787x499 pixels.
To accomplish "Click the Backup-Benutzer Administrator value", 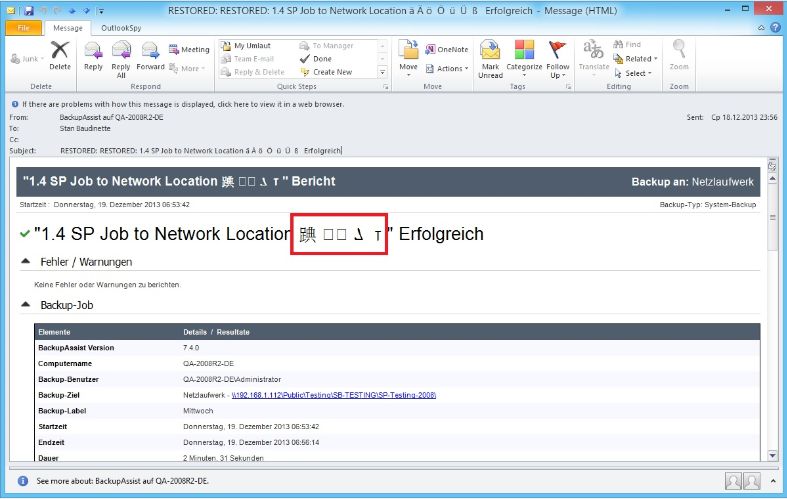I will coord(232,379).
